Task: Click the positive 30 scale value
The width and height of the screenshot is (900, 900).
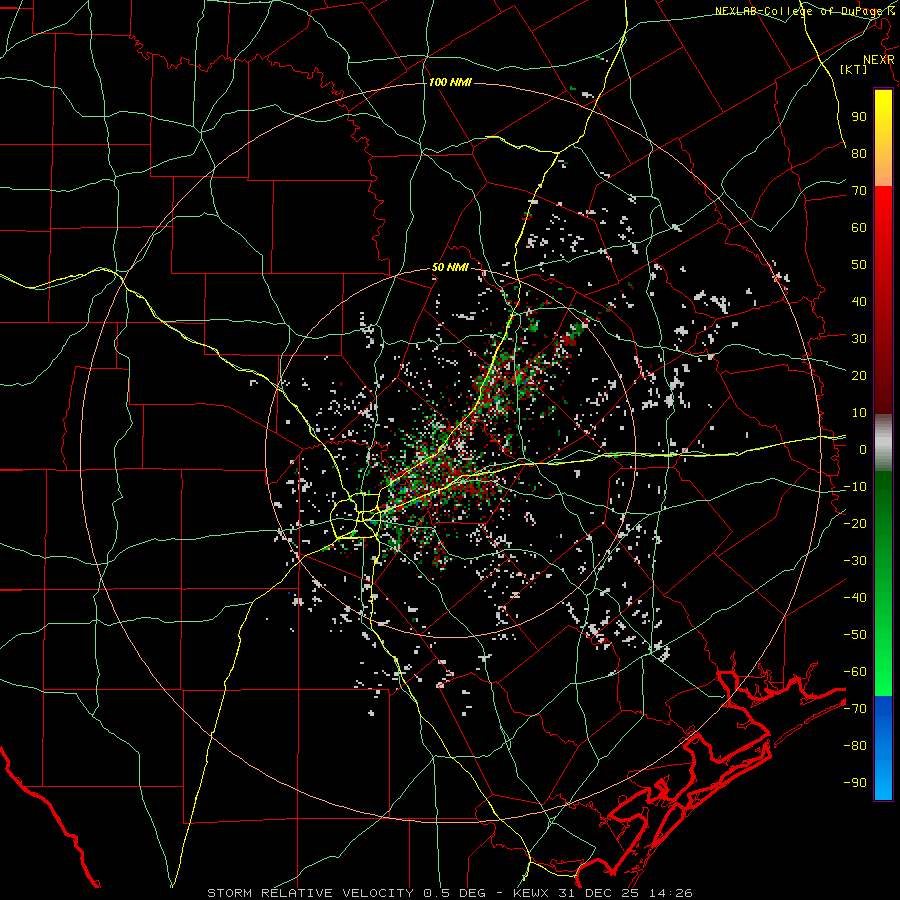Action: click(x=859, y=339)
